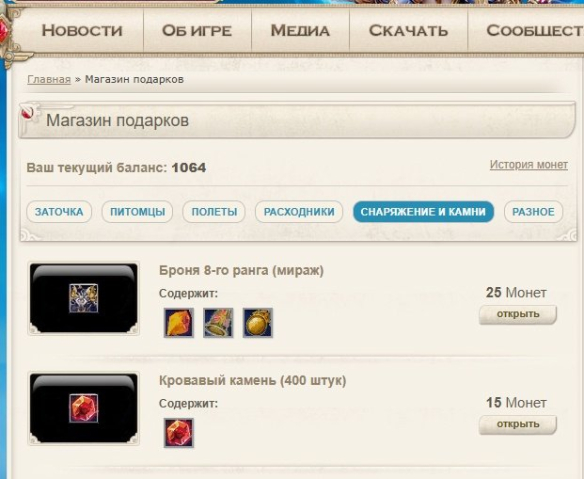Select the Заточка category tab
The width and height of the screenshot is (584, 479).
(59, 212)
